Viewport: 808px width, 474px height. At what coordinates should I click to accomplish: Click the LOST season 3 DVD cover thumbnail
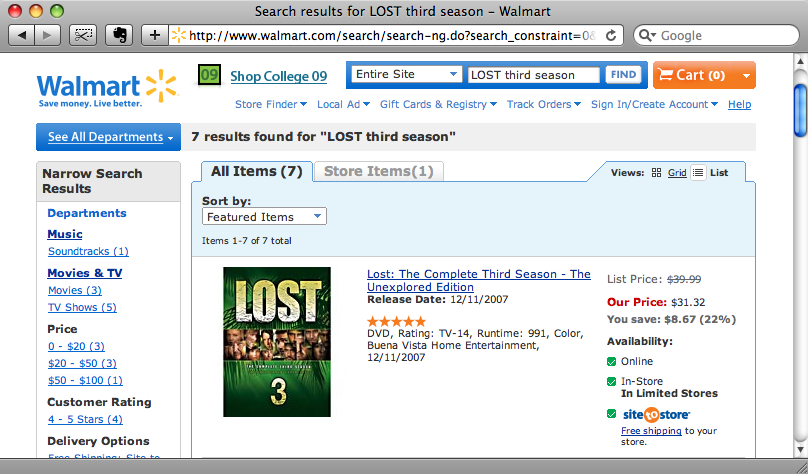click(x=277, y=342)
